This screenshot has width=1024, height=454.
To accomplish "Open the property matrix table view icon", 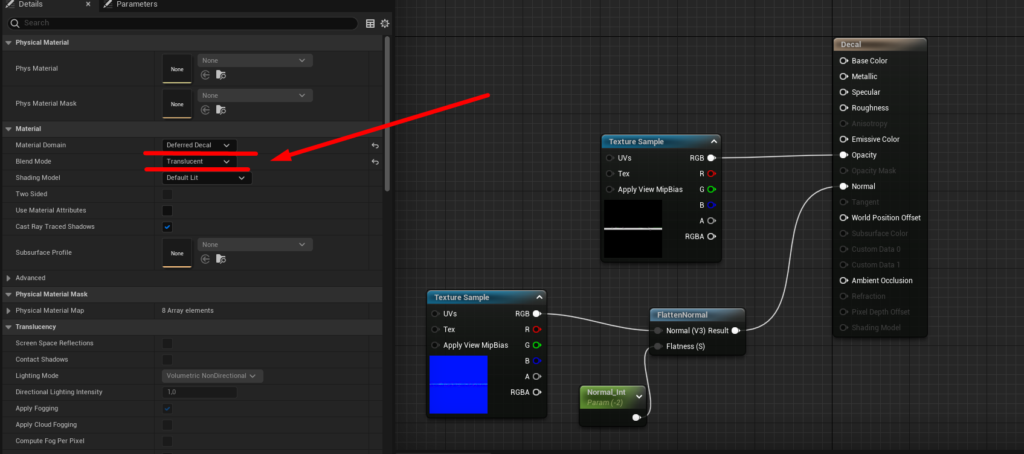I will [370, 24].
